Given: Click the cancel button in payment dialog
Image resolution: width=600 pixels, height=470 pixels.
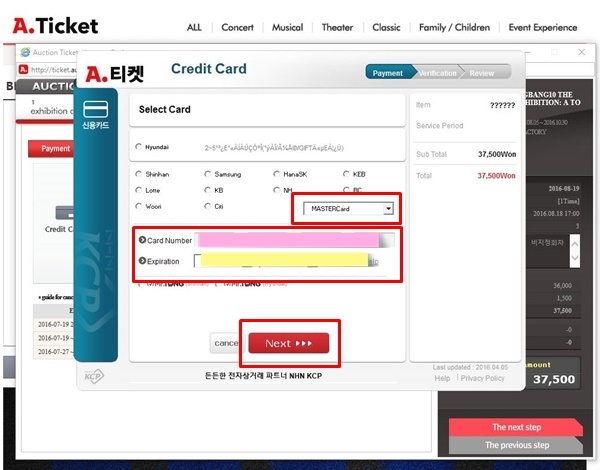Looking at the screenshot, I should pos(226,343).
